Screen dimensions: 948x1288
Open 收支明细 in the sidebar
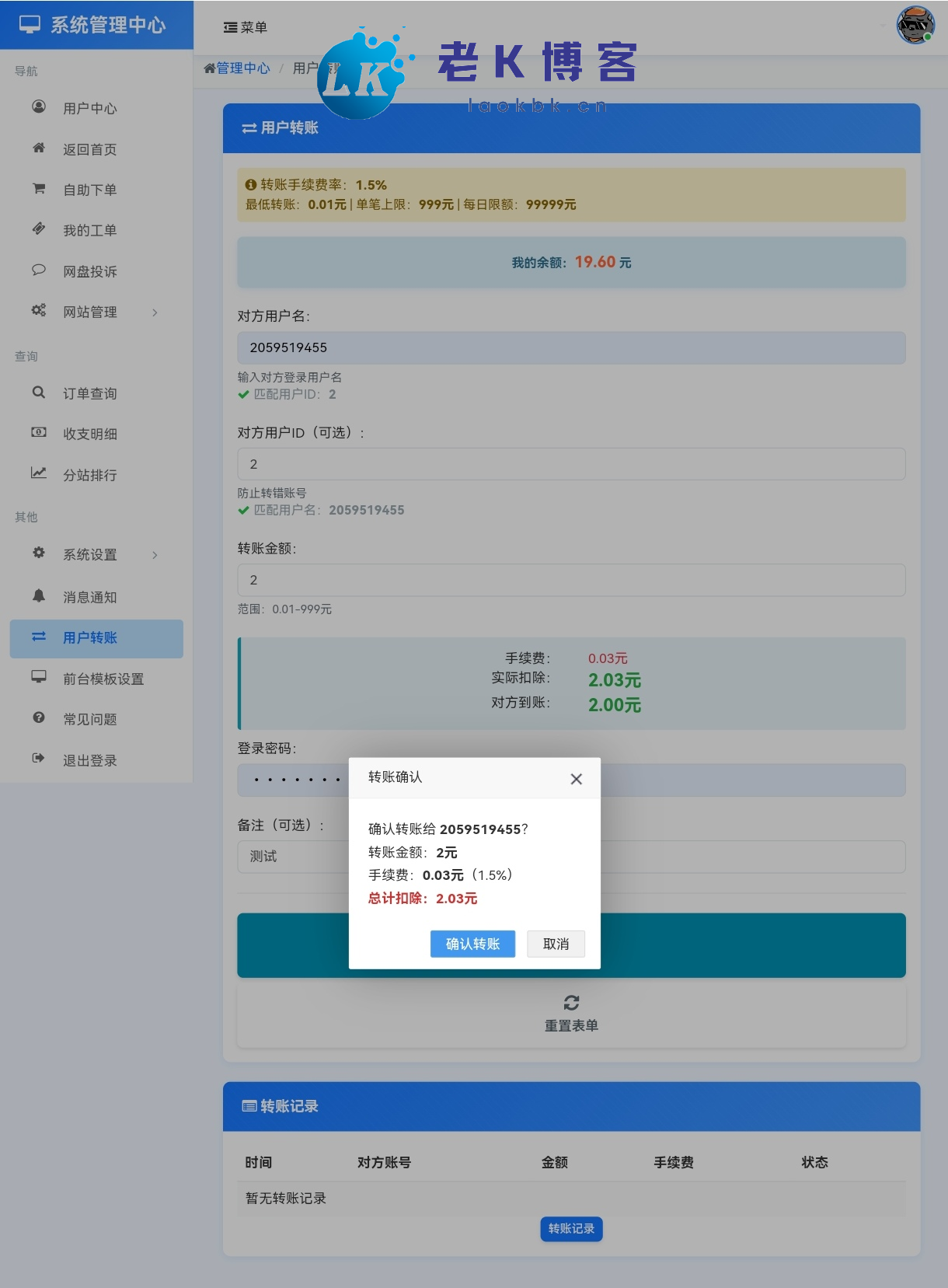[x=89, y=434]
